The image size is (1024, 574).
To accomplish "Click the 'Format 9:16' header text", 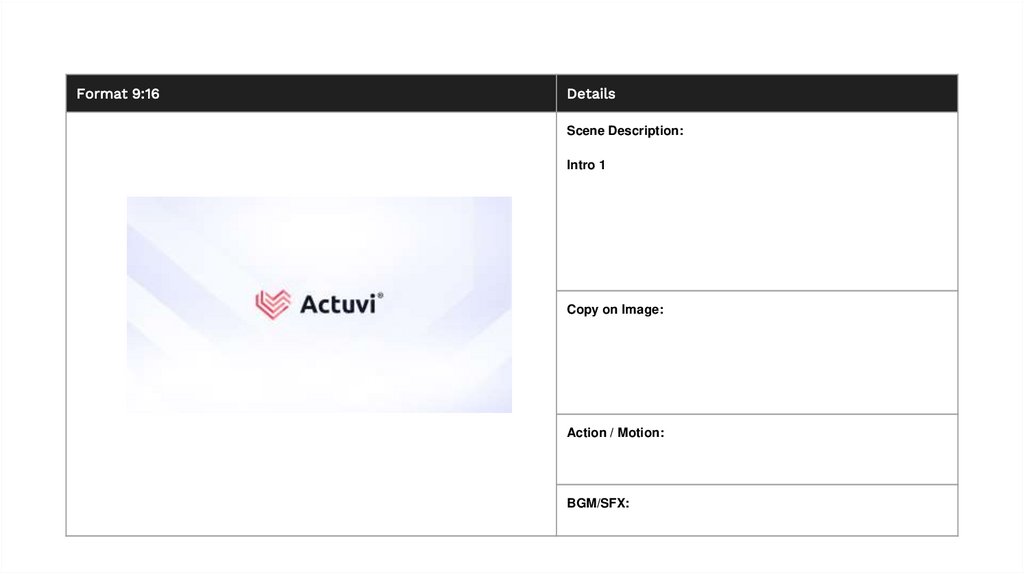I will coord(118,93).
